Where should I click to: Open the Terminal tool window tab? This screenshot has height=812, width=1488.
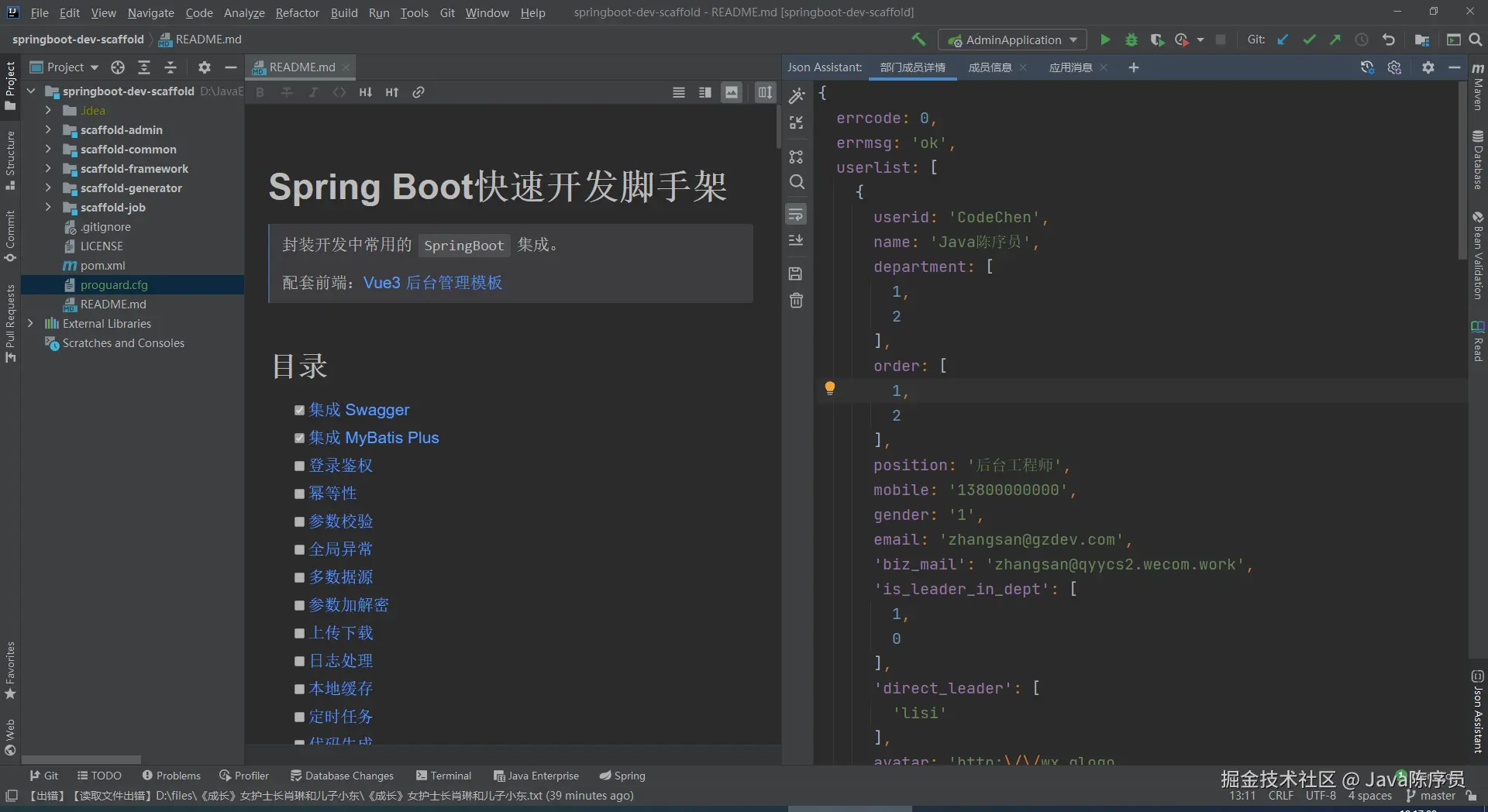pos(443,776)
